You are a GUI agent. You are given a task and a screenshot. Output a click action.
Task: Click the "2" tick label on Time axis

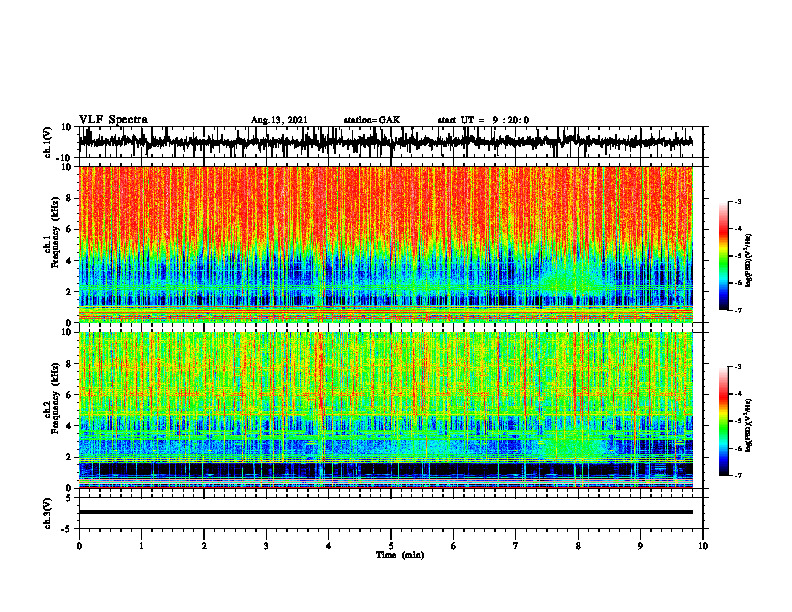click(x=204, y=546)
